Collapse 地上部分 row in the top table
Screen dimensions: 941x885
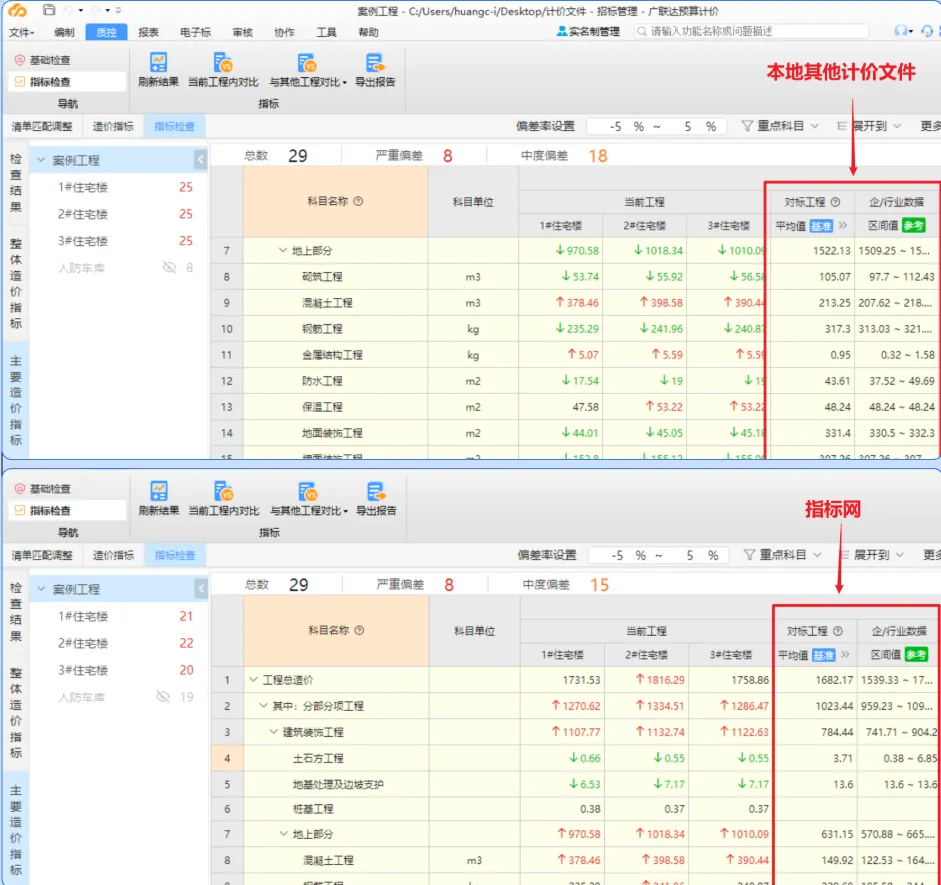tap(283, 250)
